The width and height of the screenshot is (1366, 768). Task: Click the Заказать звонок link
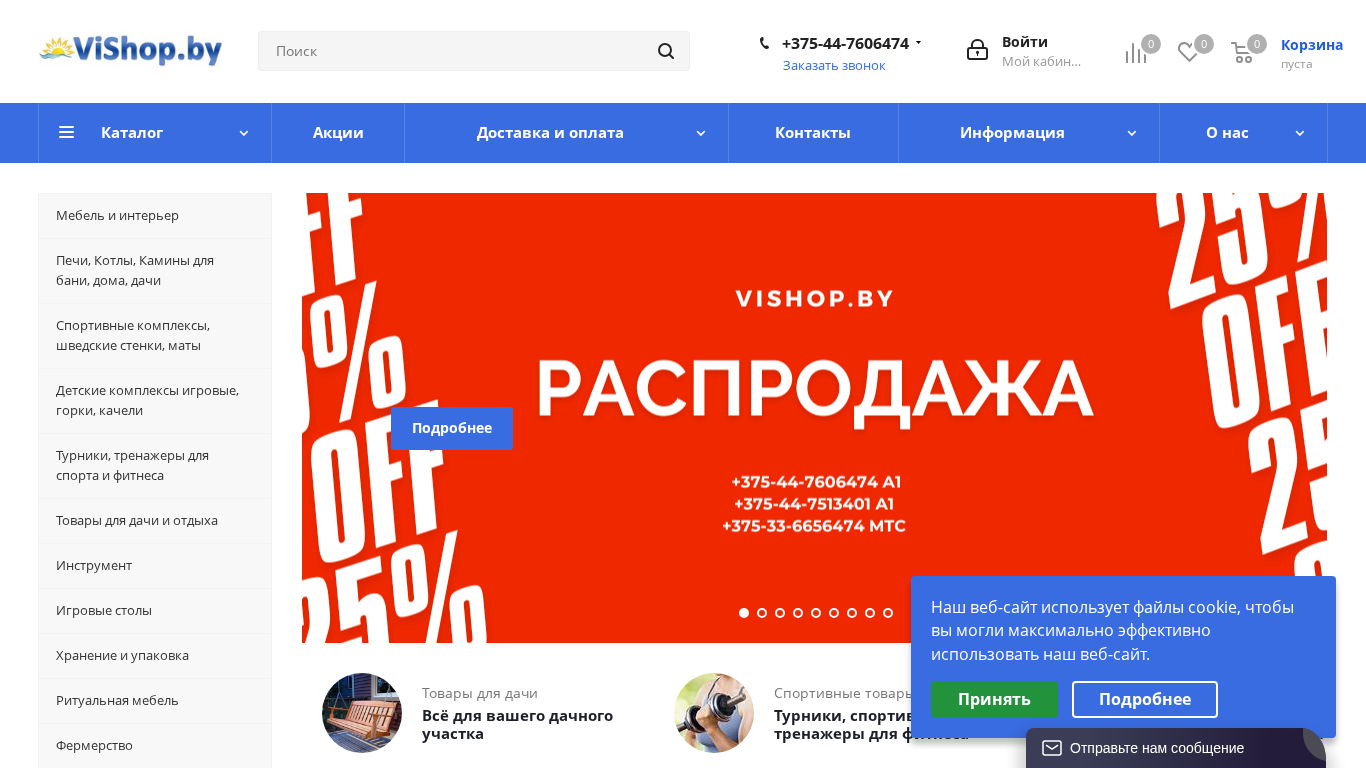coord(834,65)
